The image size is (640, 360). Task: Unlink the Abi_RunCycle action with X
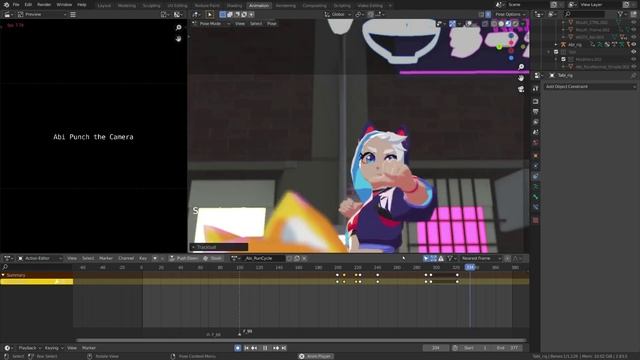click(x=304, y=258)
